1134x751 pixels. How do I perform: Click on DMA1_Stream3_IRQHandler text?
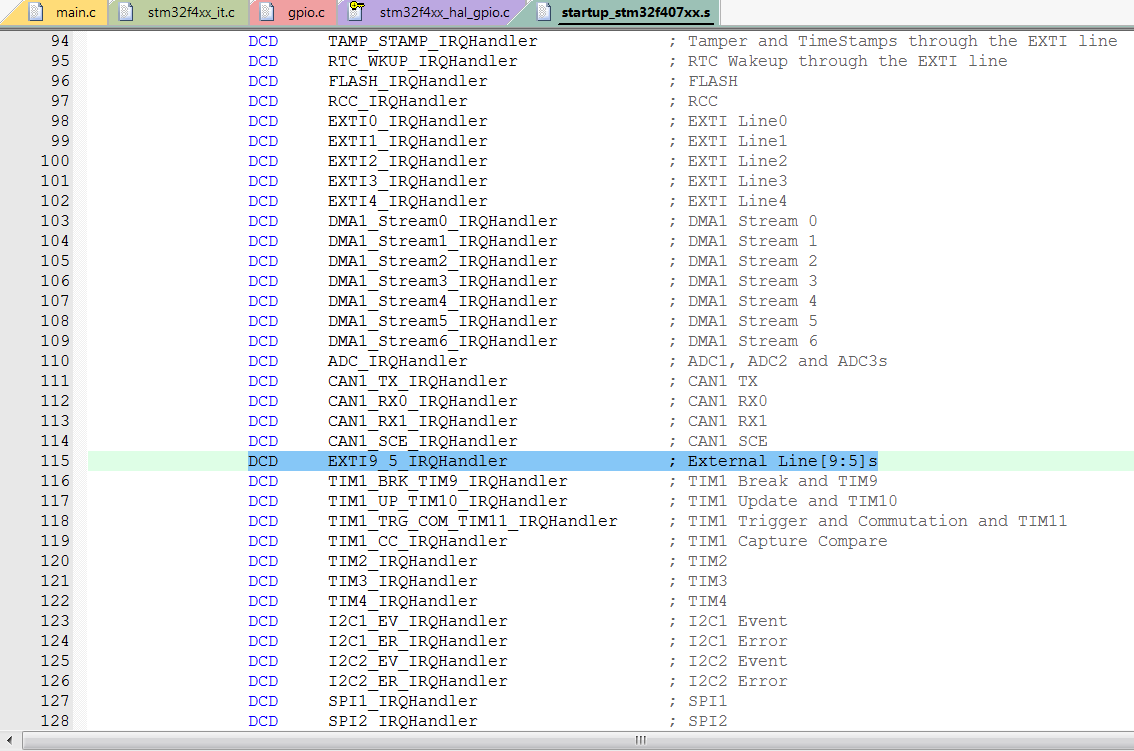(x=443, y=281)
